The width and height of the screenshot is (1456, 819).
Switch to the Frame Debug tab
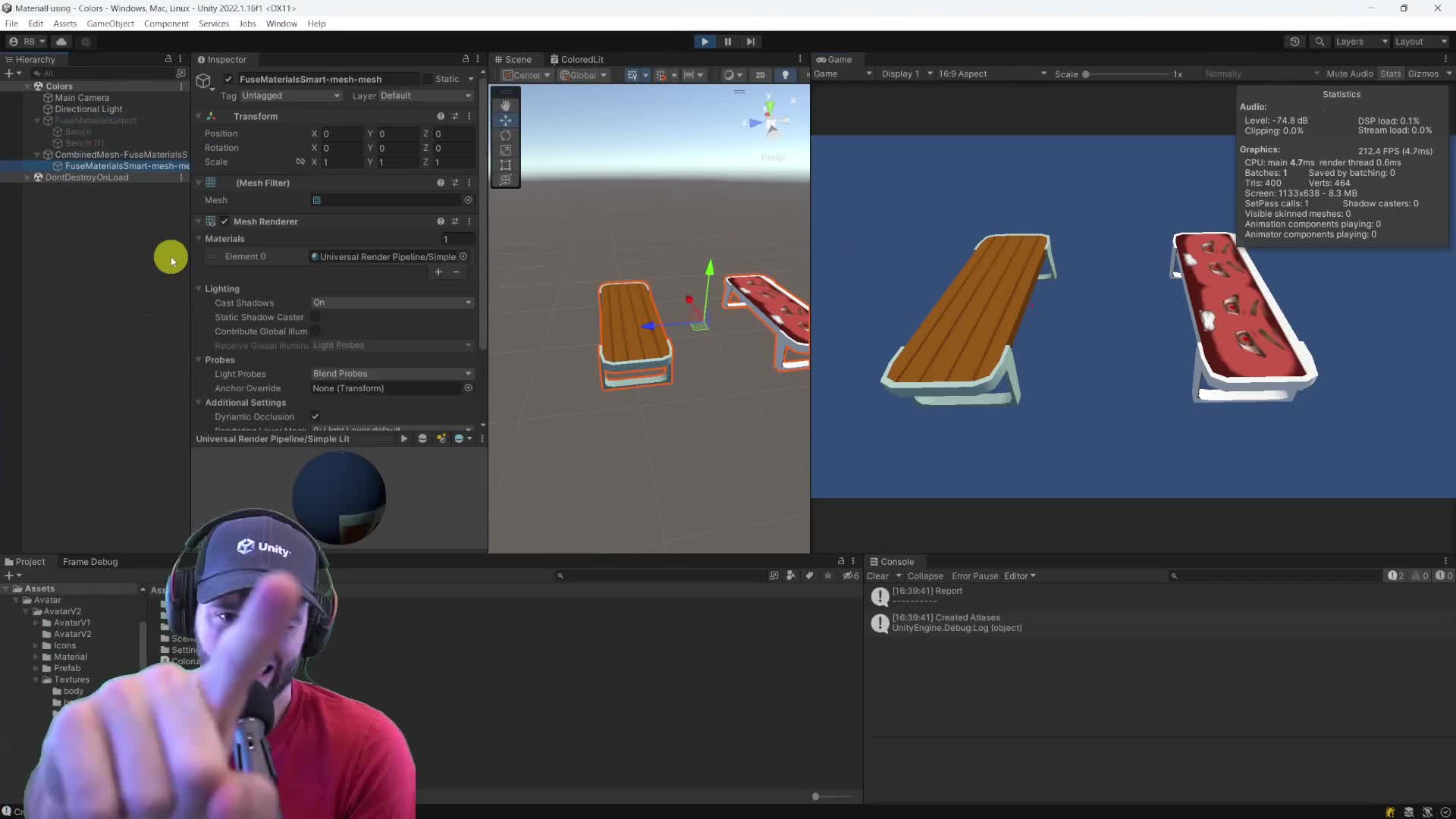[x=90, y=561]
